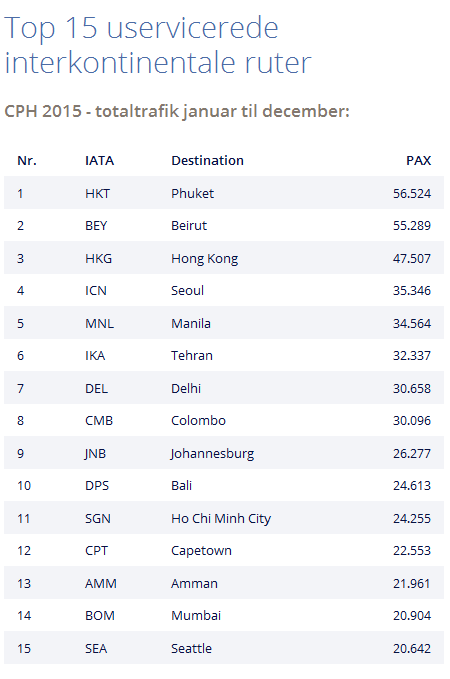Click the AMM IATA code

pyautogui.click(x=100, y=583)
